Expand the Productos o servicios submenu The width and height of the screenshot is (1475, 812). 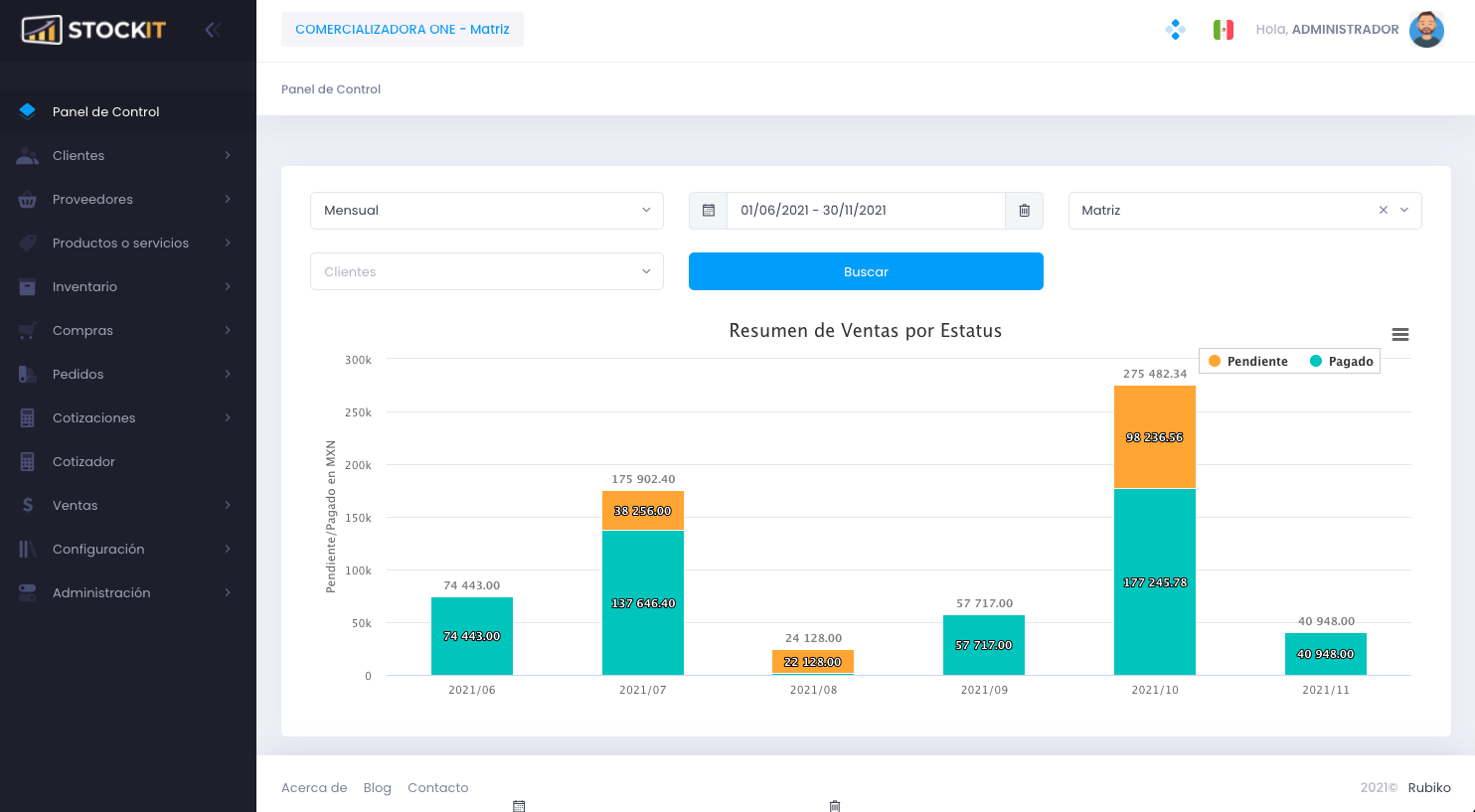pos(228,243)
